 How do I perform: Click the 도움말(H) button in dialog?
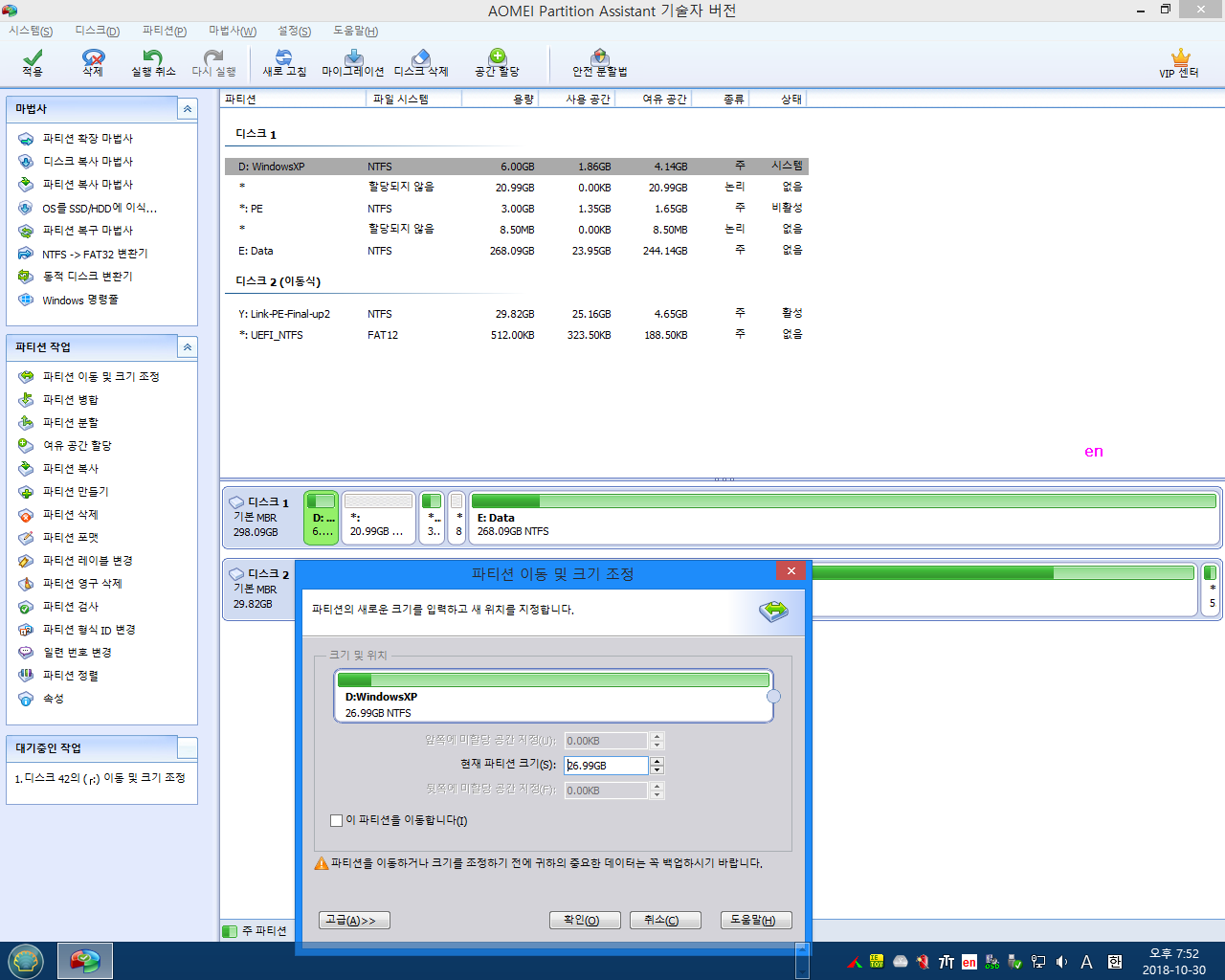coord(756,920)
